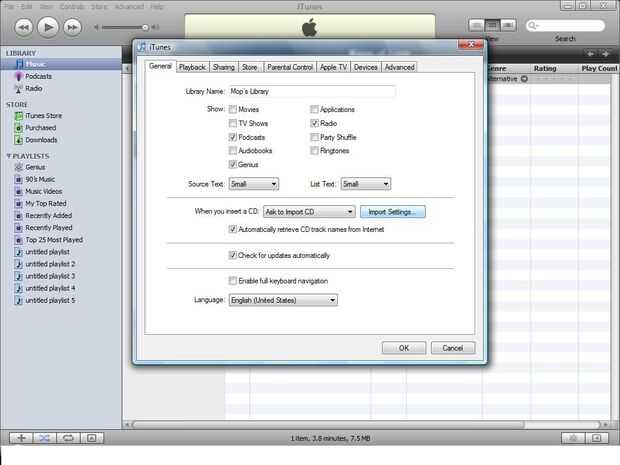Select the Genius playlist in sidebar
This screenshot has width=620, height=465.
(35, 167)
